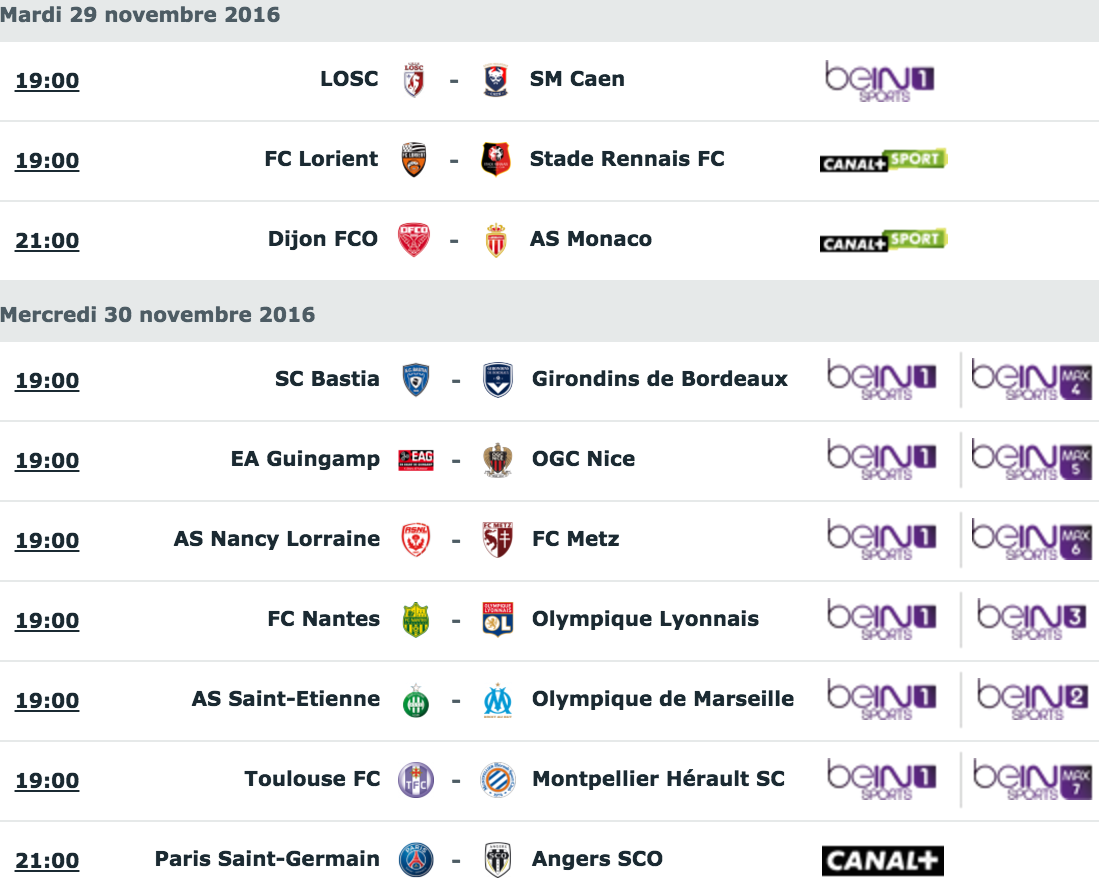Click the Olympique Lyonnais crest

[498, 619]
